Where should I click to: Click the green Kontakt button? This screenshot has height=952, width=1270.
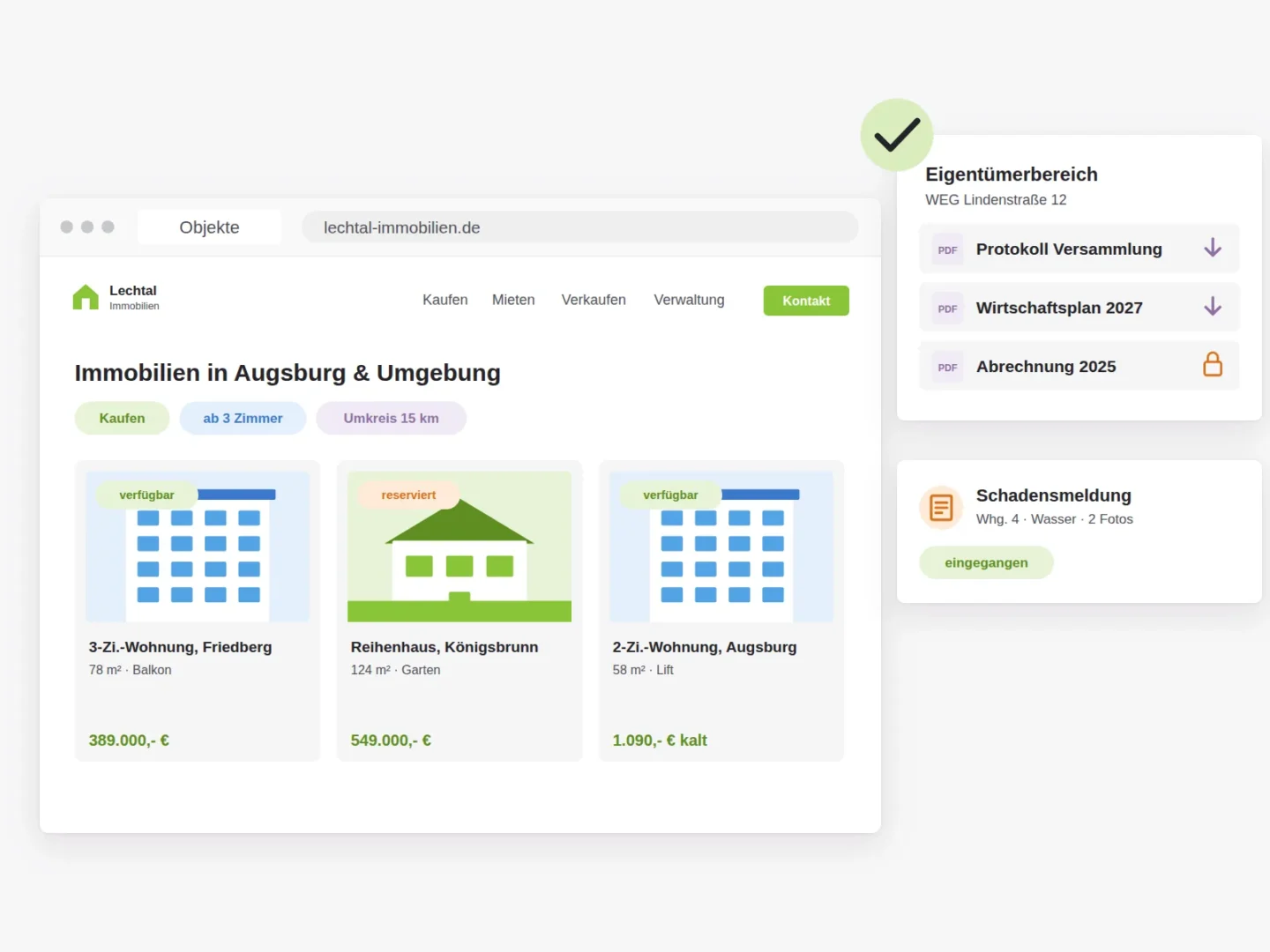coord(806,301)
